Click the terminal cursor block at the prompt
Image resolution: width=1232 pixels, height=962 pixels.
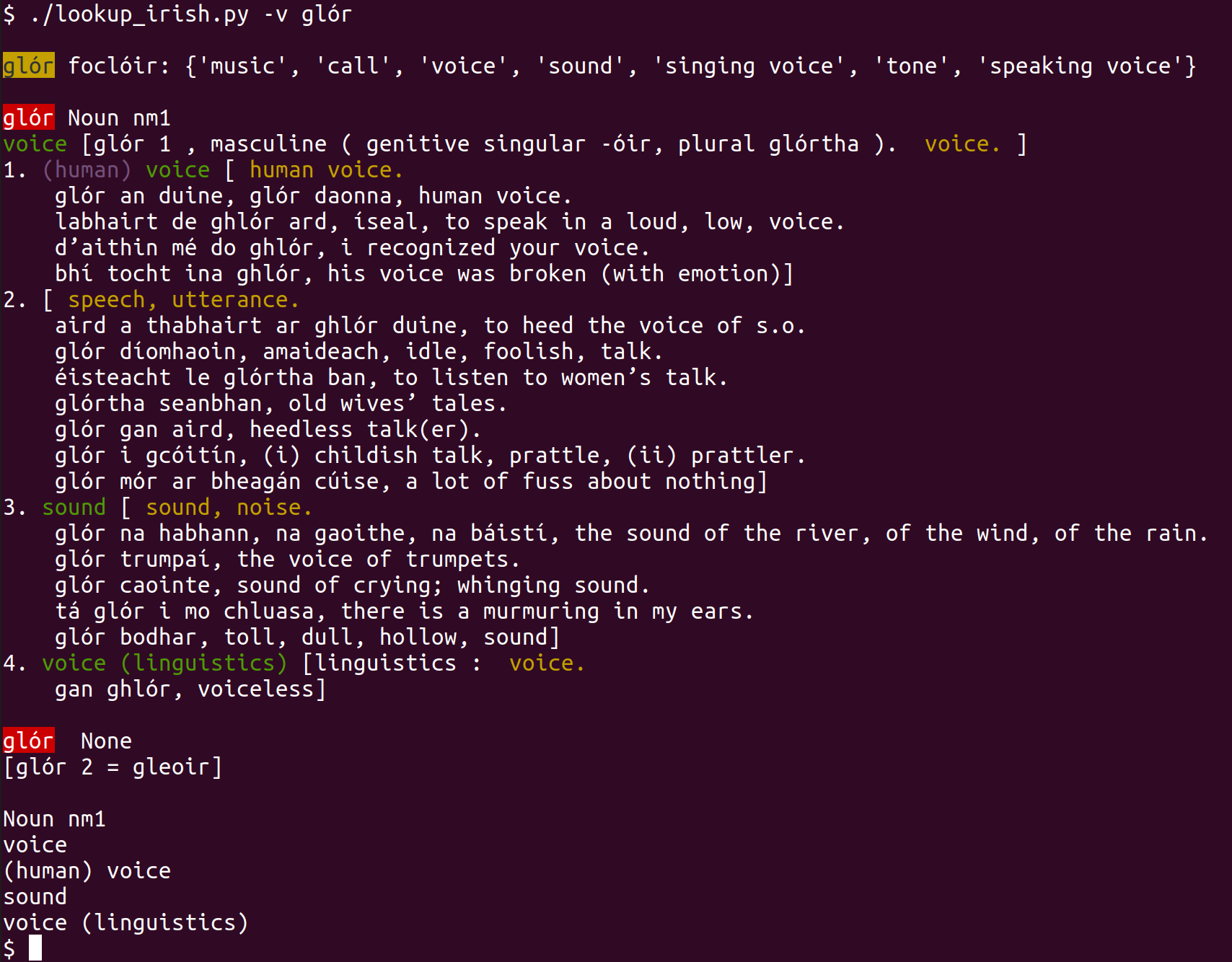click(35, 948)
